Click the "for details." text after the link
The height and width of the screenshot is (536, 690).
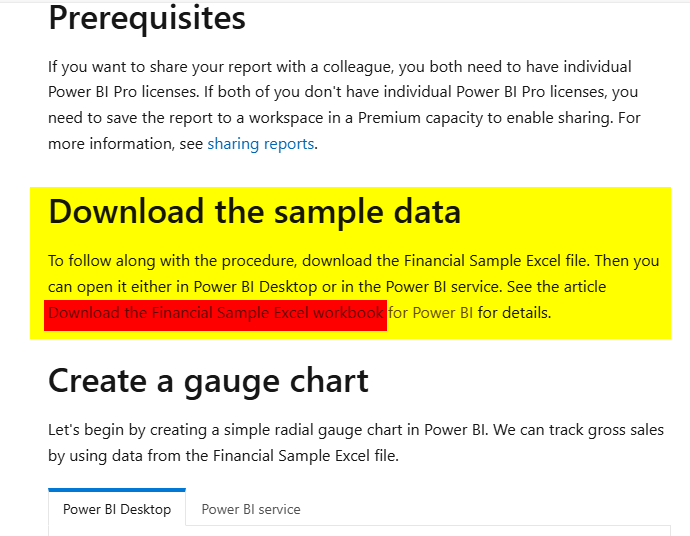[514, 313]
